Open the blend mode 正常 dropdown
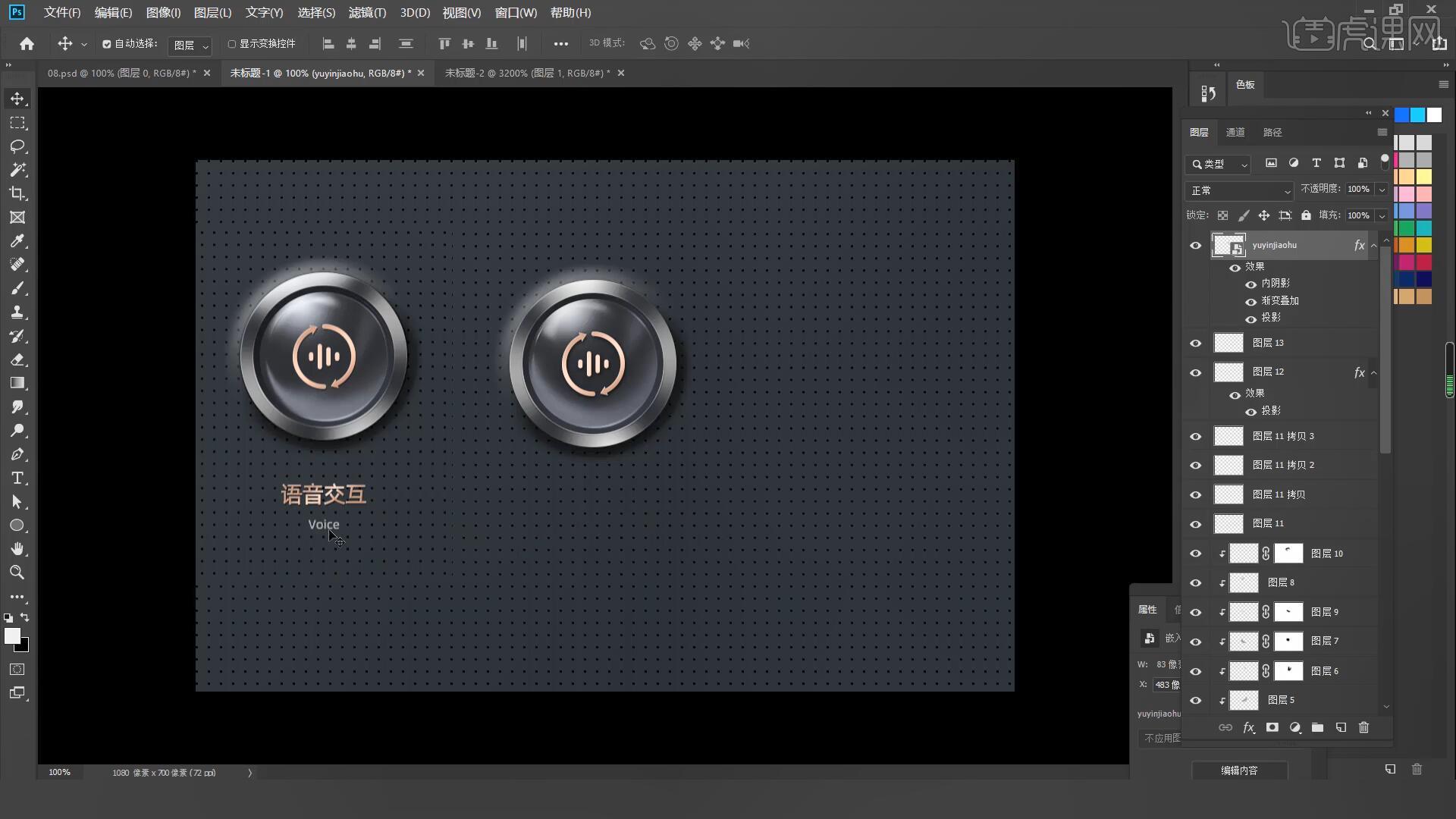The image size is (1456, 819). (1238, 190)
